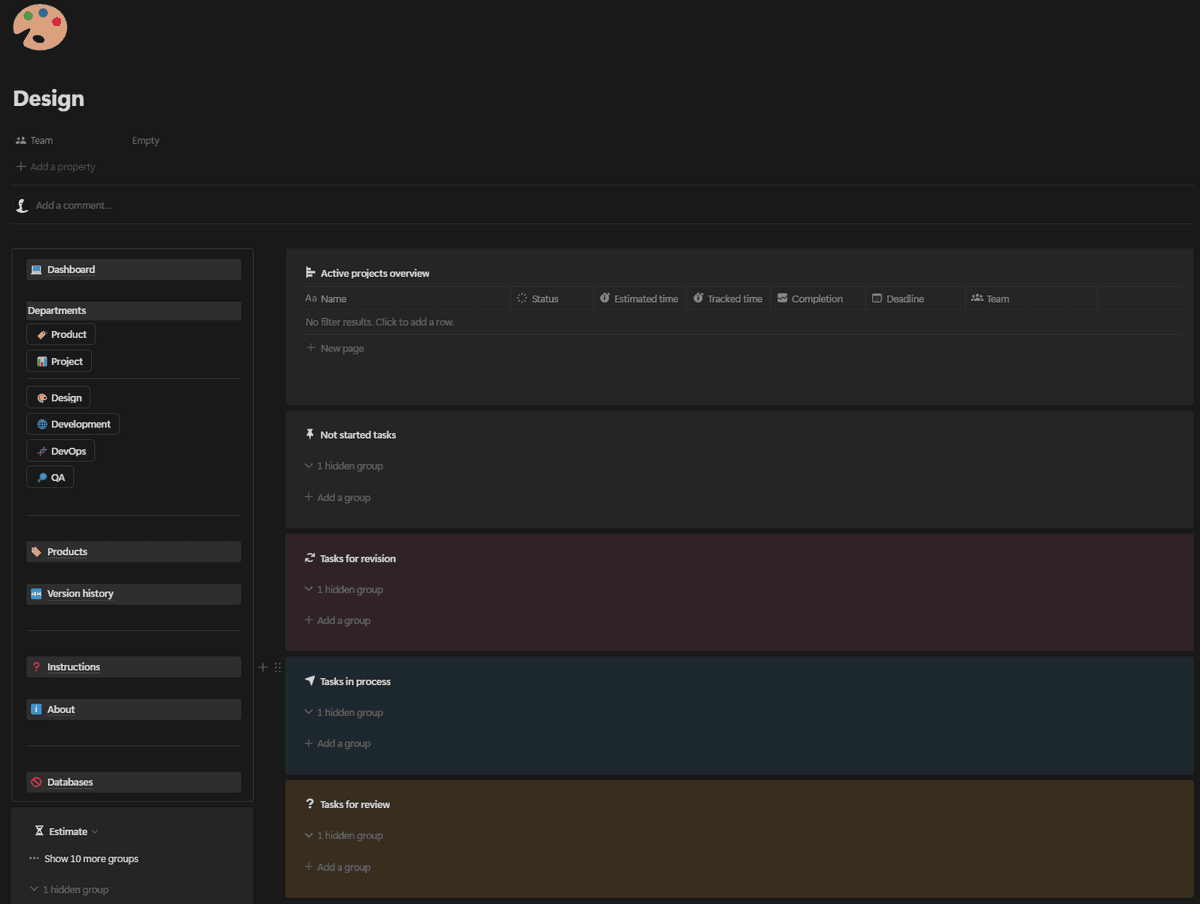The width and height of the screenshot is (1200, 904).
Task: Click the palette page icon
Action: tap(40, 27)
